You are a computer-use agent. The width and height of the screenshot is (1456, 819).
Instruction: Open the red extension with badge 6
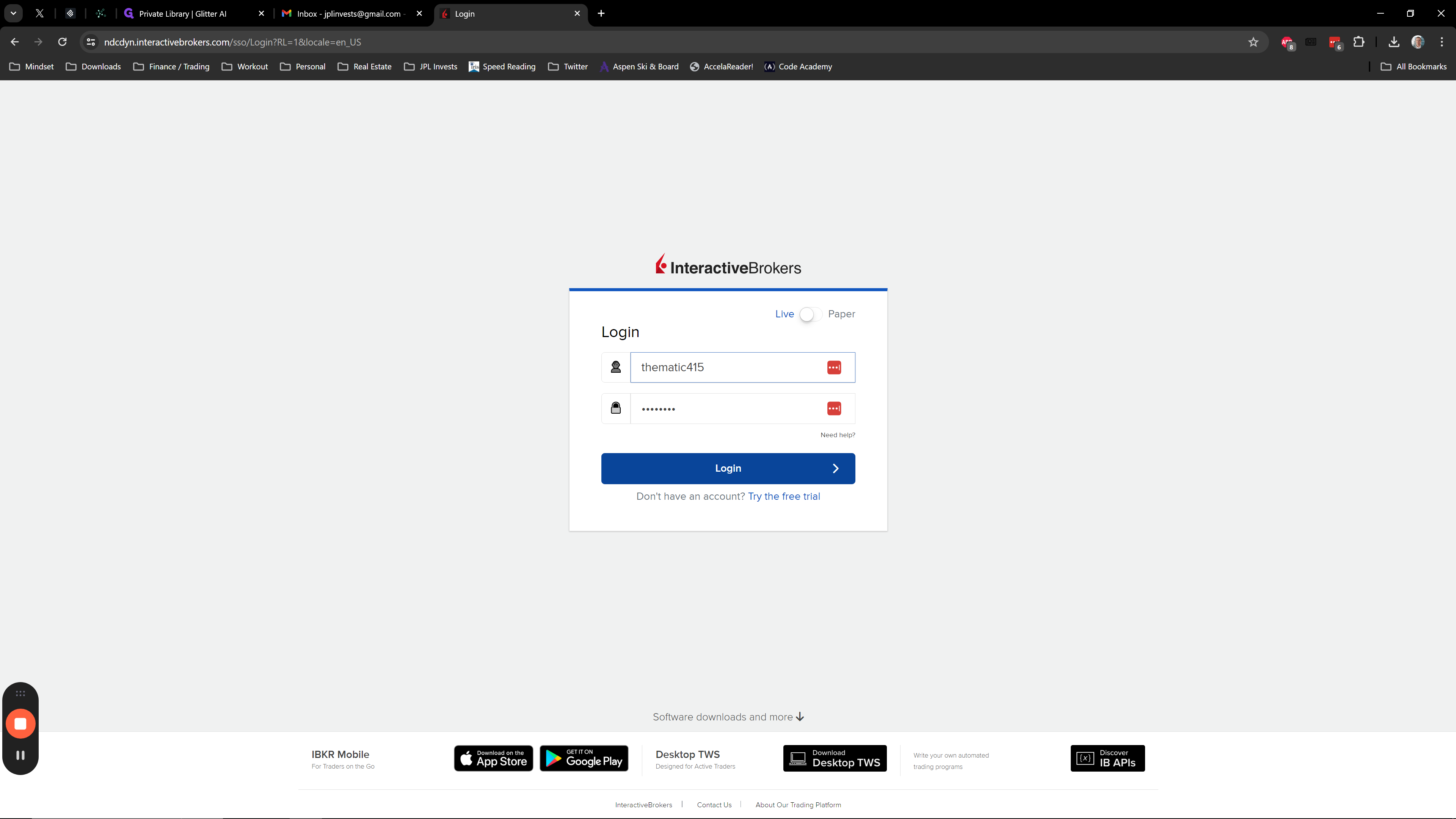(x=1335, y=42)
